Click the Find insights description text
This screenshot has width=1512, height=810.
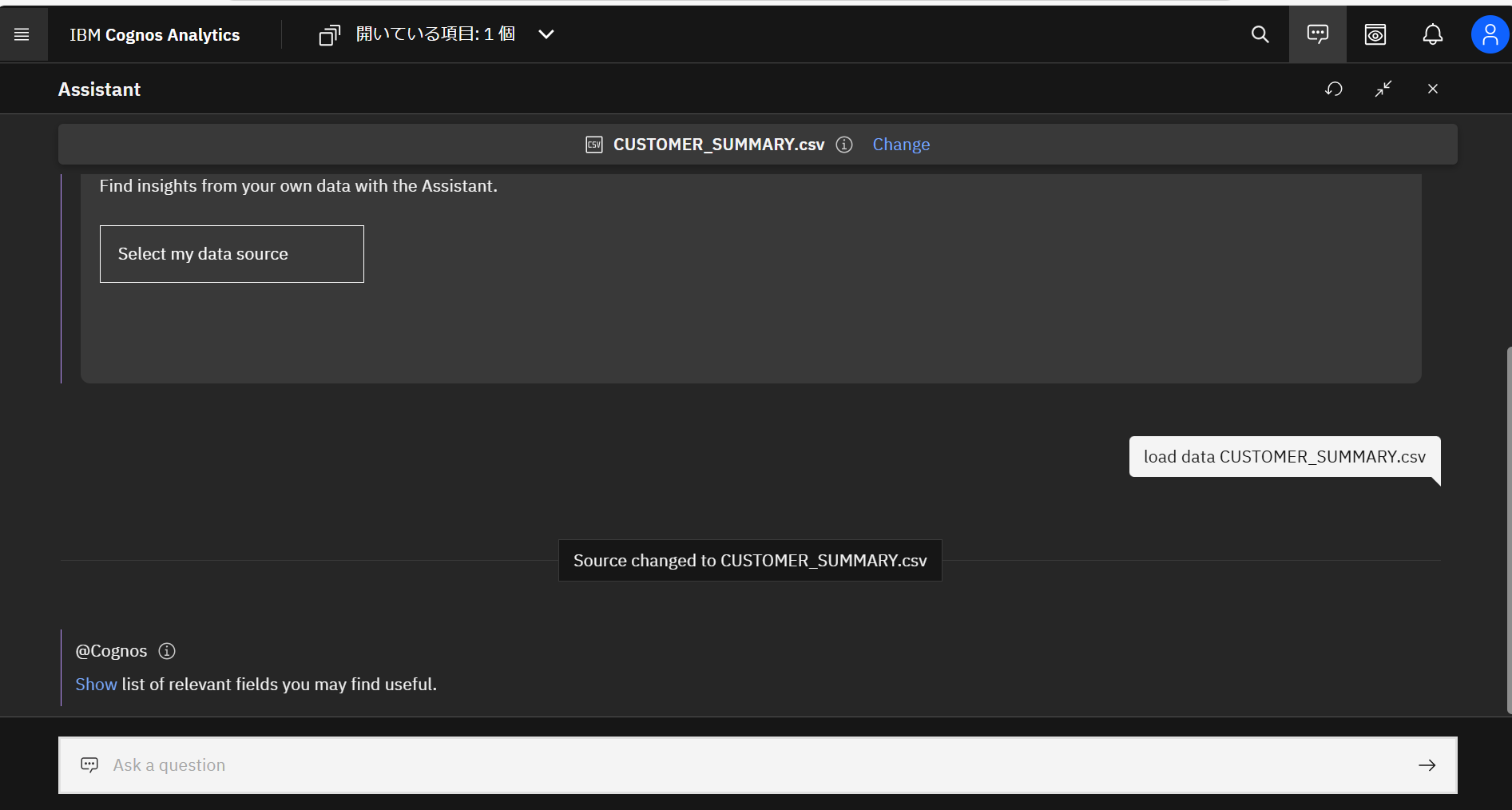[x=298, y=186]
